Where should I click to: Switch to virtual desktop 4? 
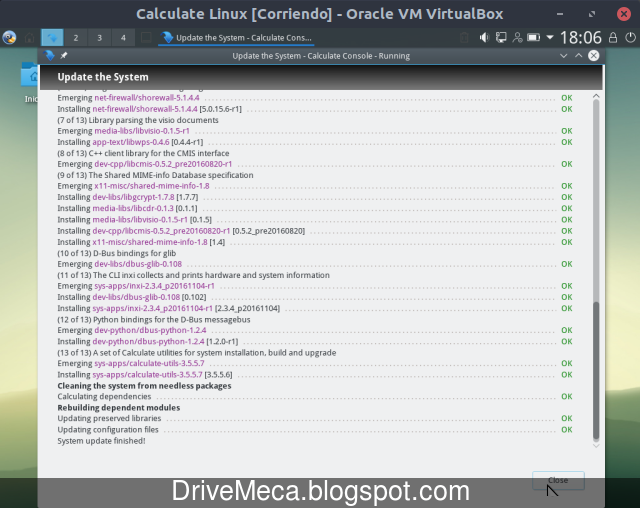click(x=123, y=38)
